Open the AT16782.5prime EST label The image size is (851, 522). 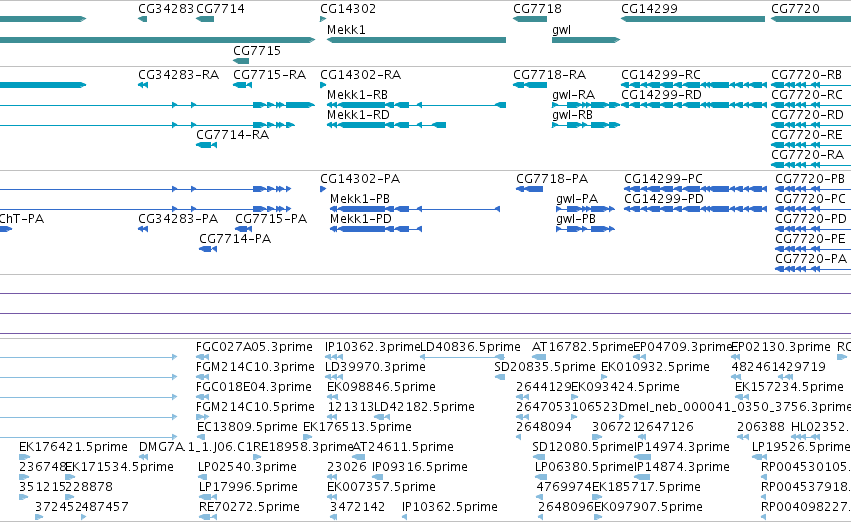[x=583, y=347]
